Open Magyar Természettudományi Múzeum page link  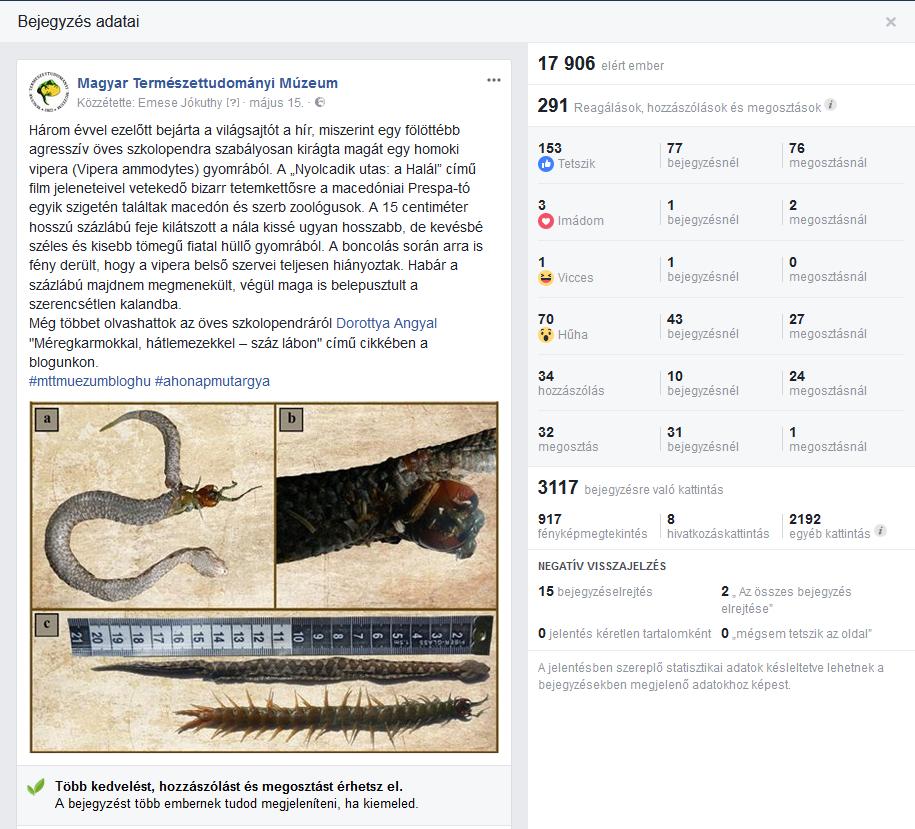[x=207, y=83]
